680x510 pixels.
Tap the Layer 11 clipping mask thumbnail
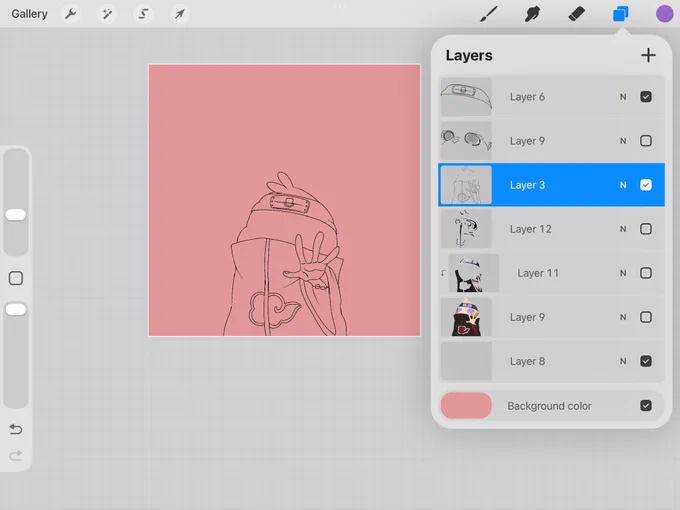(x=474, y=273)
